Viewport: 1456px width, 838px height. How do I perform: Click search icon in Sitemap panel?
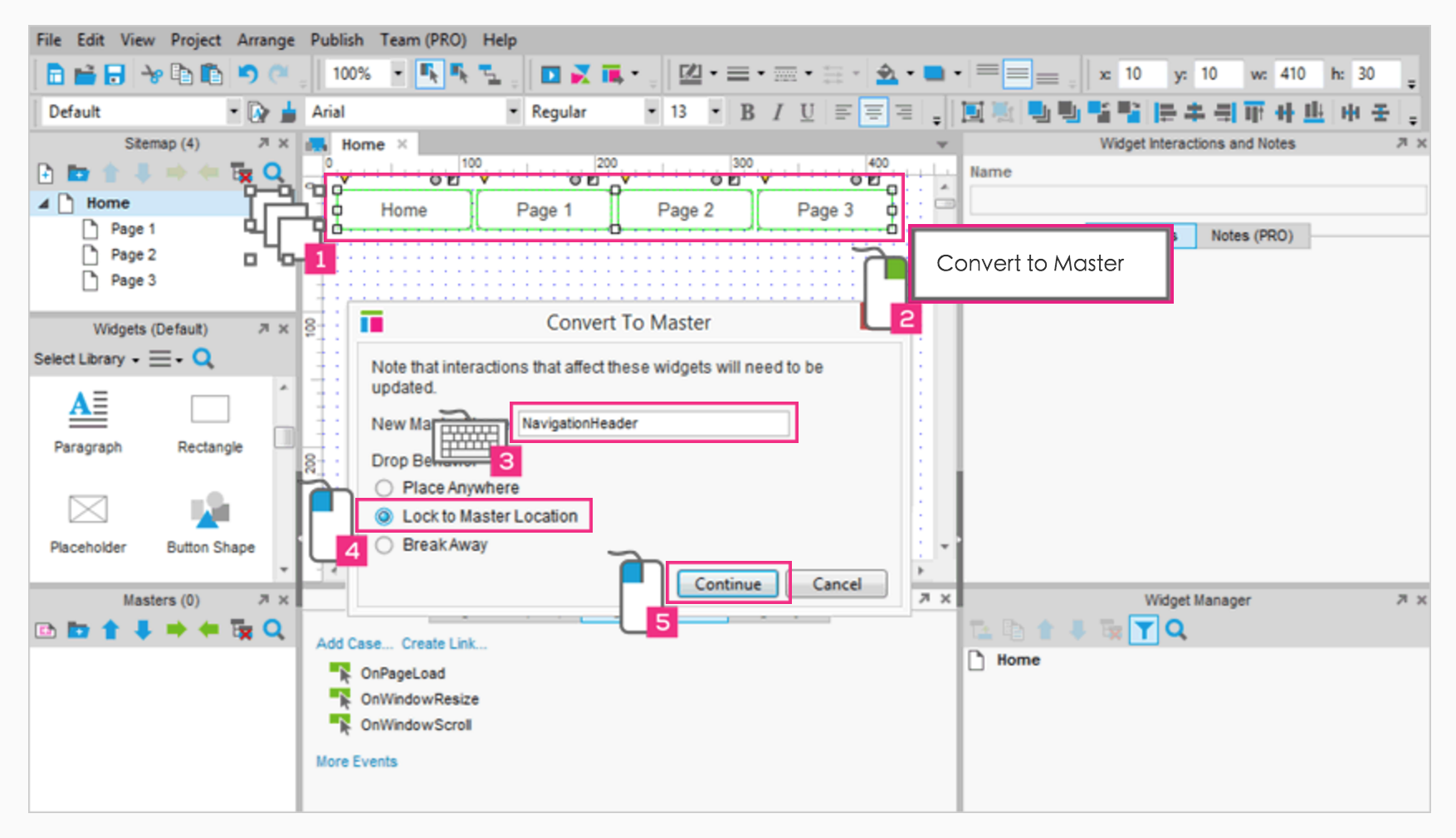273,173
